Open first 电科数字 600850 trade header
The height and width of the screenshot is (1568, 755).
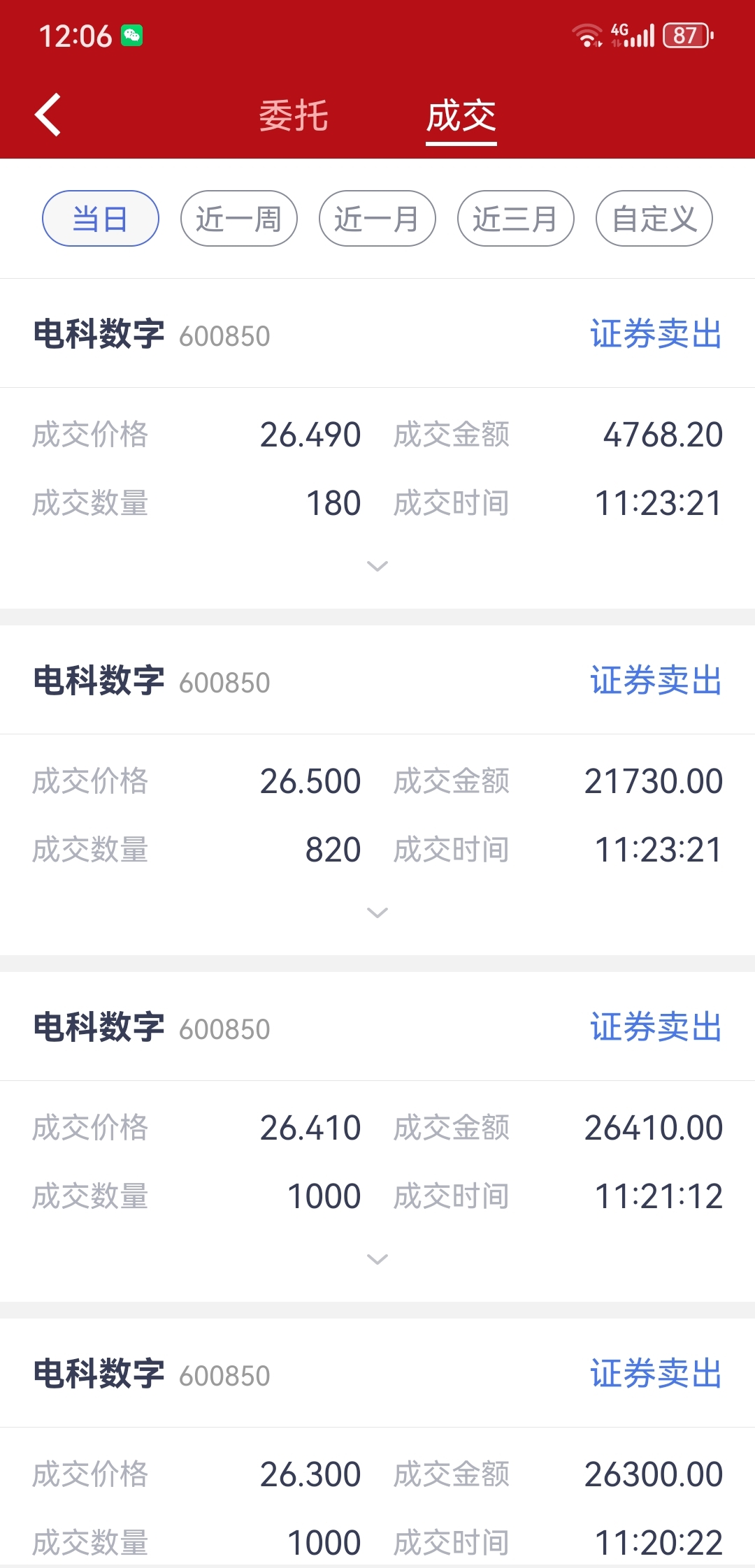coord(377,334)
